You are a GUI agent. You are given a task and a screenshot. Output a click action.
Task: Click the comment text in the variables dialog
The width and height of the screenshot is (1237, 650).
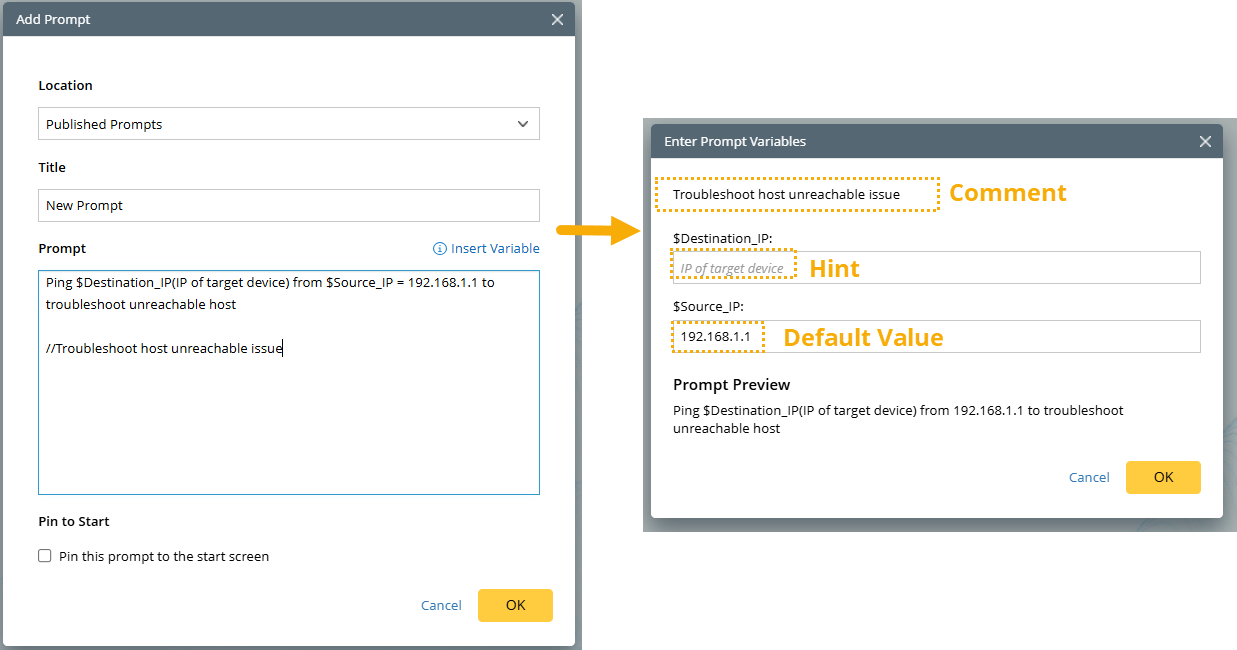786,194
